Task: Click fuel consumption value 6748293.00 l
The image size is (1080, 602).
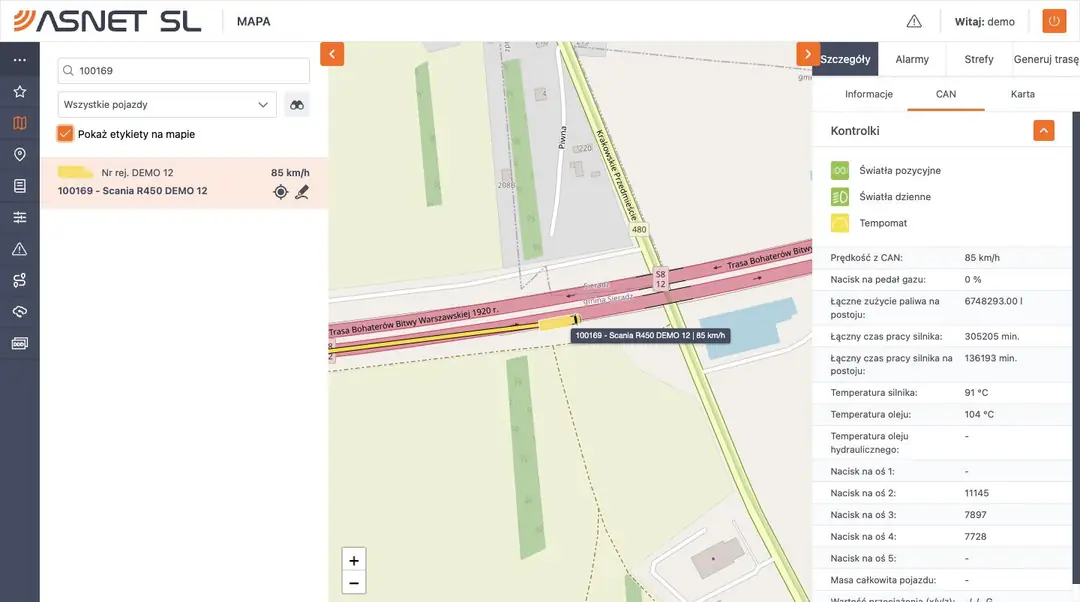Action: click(993, 301)
